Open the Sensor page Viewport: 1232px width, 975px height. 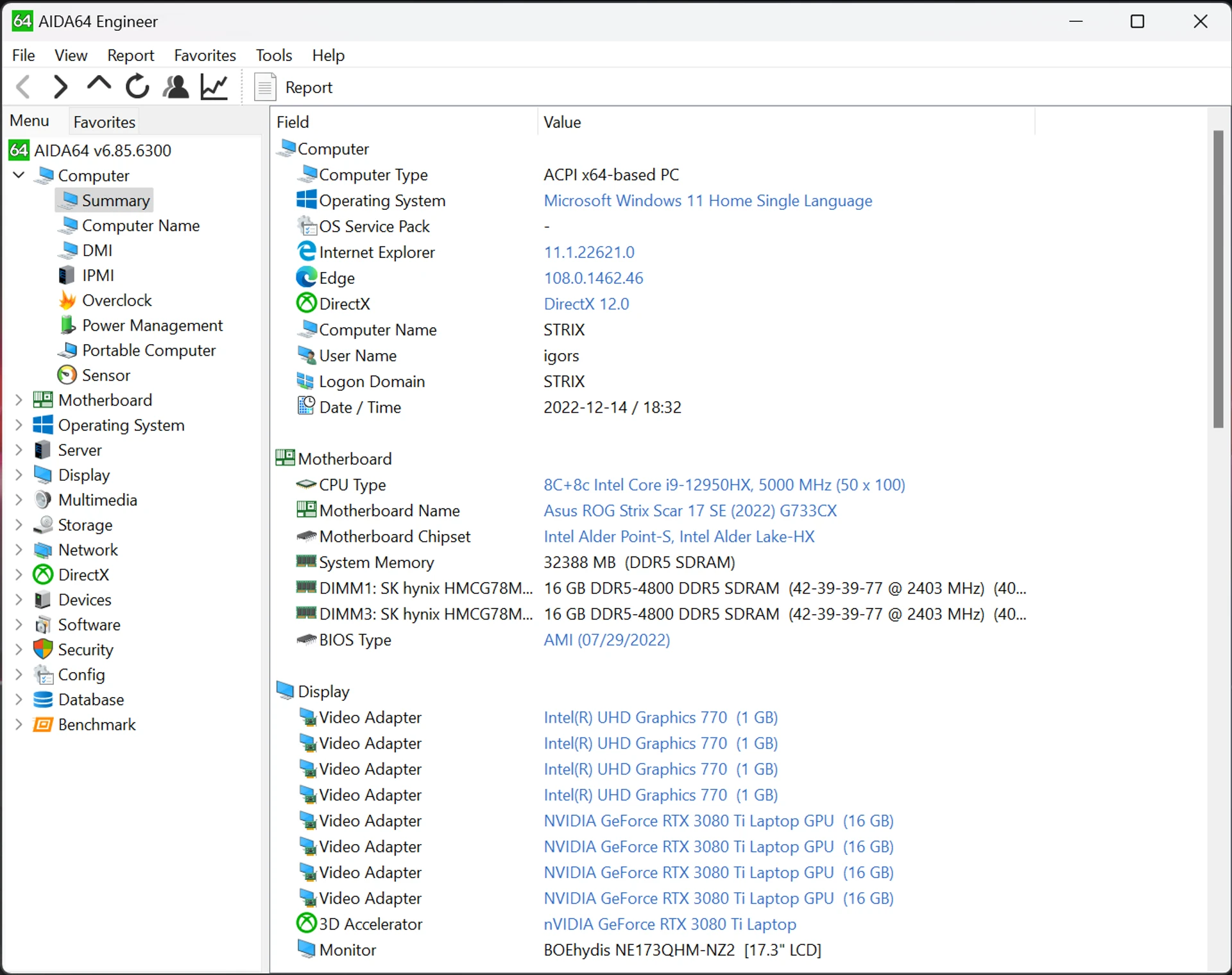(x=106, y=375)
